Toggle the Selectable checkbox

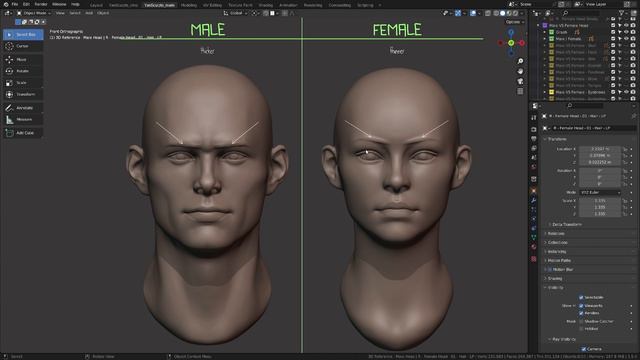point(581,297)
